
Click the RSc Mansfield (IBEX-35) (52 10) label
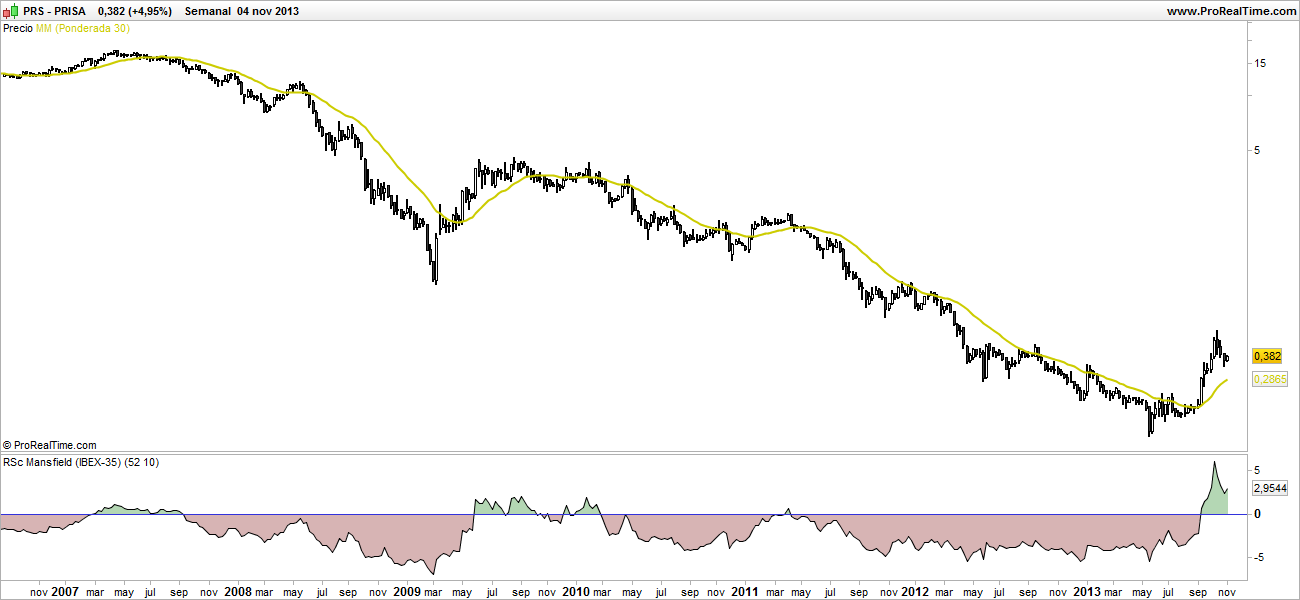(81, 462)
